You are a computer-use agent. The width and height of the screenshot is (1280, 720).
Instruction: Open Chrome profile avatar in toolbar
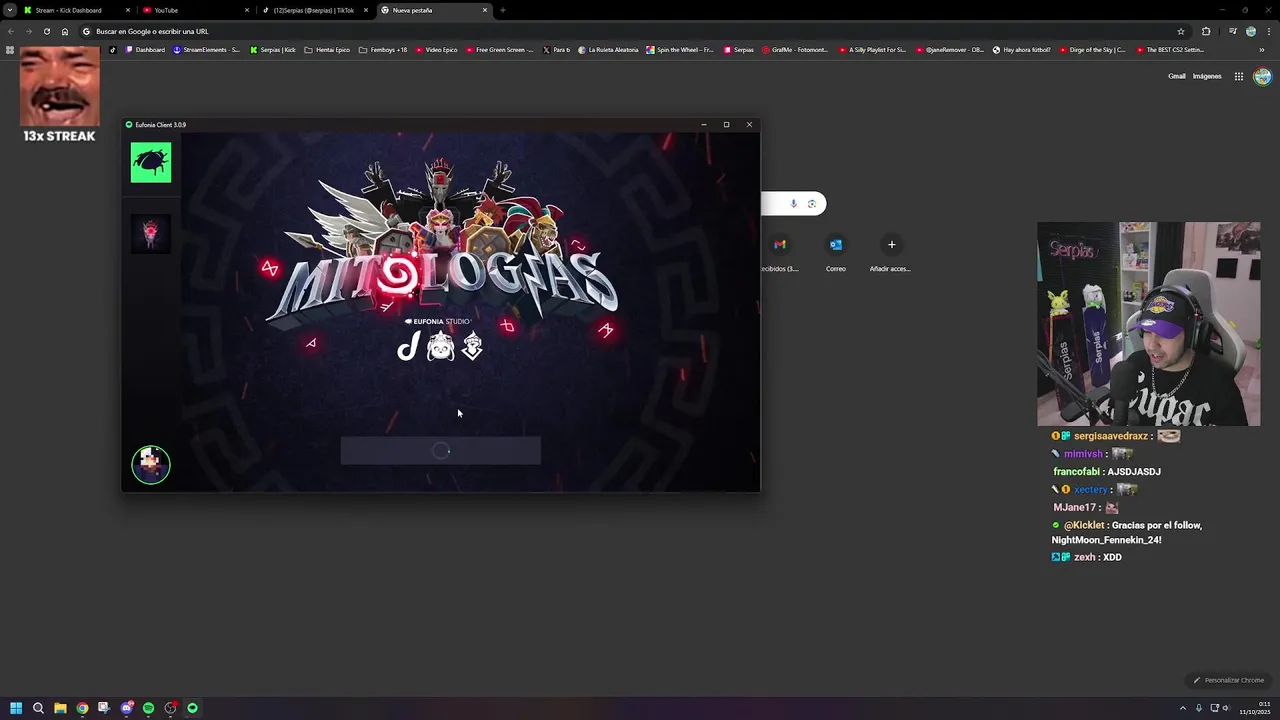[1251, 31]
